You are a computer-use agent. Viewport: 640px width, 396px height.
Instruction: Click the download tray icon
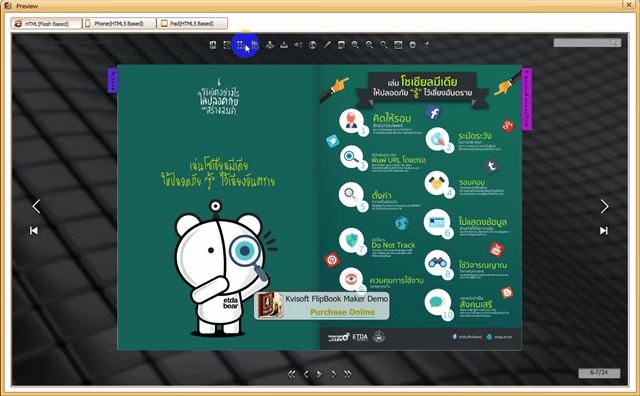284,45
